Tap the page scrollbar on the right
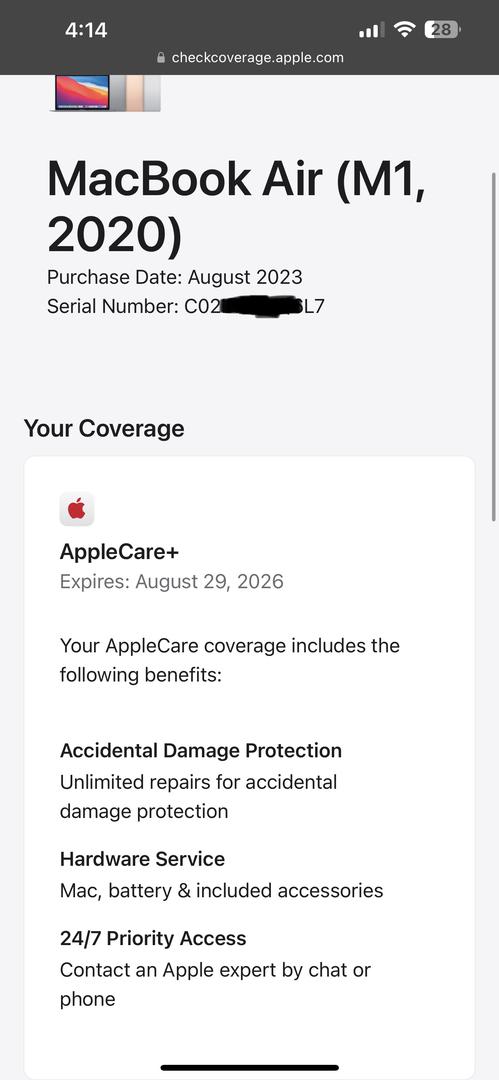The image size is (499, 1080). pos(493,346)
